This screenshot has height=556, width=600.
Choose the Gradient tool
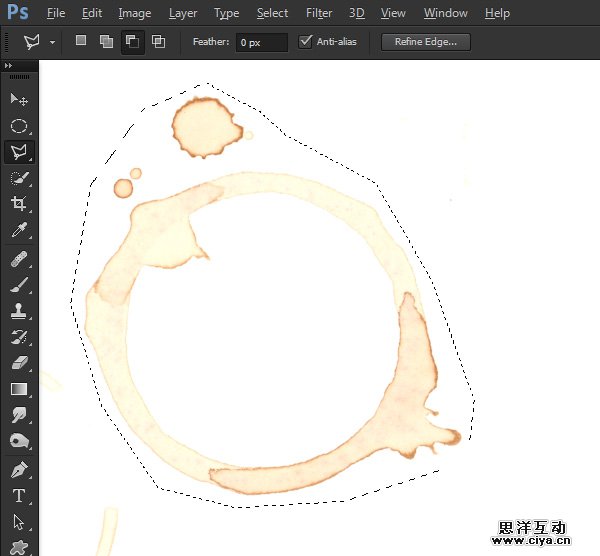tap(18, 389)
